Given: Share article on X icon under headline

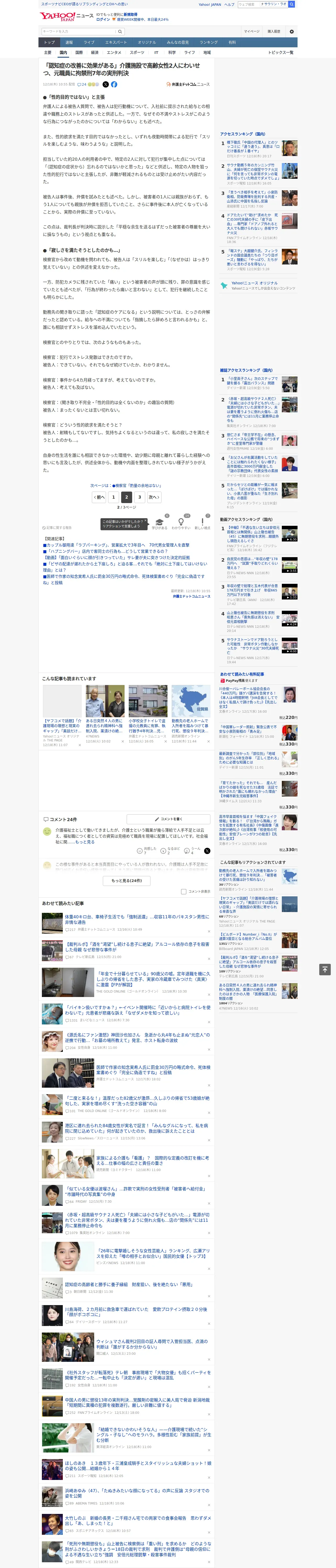Looking at the screenshot, I should tap(105, 85).
